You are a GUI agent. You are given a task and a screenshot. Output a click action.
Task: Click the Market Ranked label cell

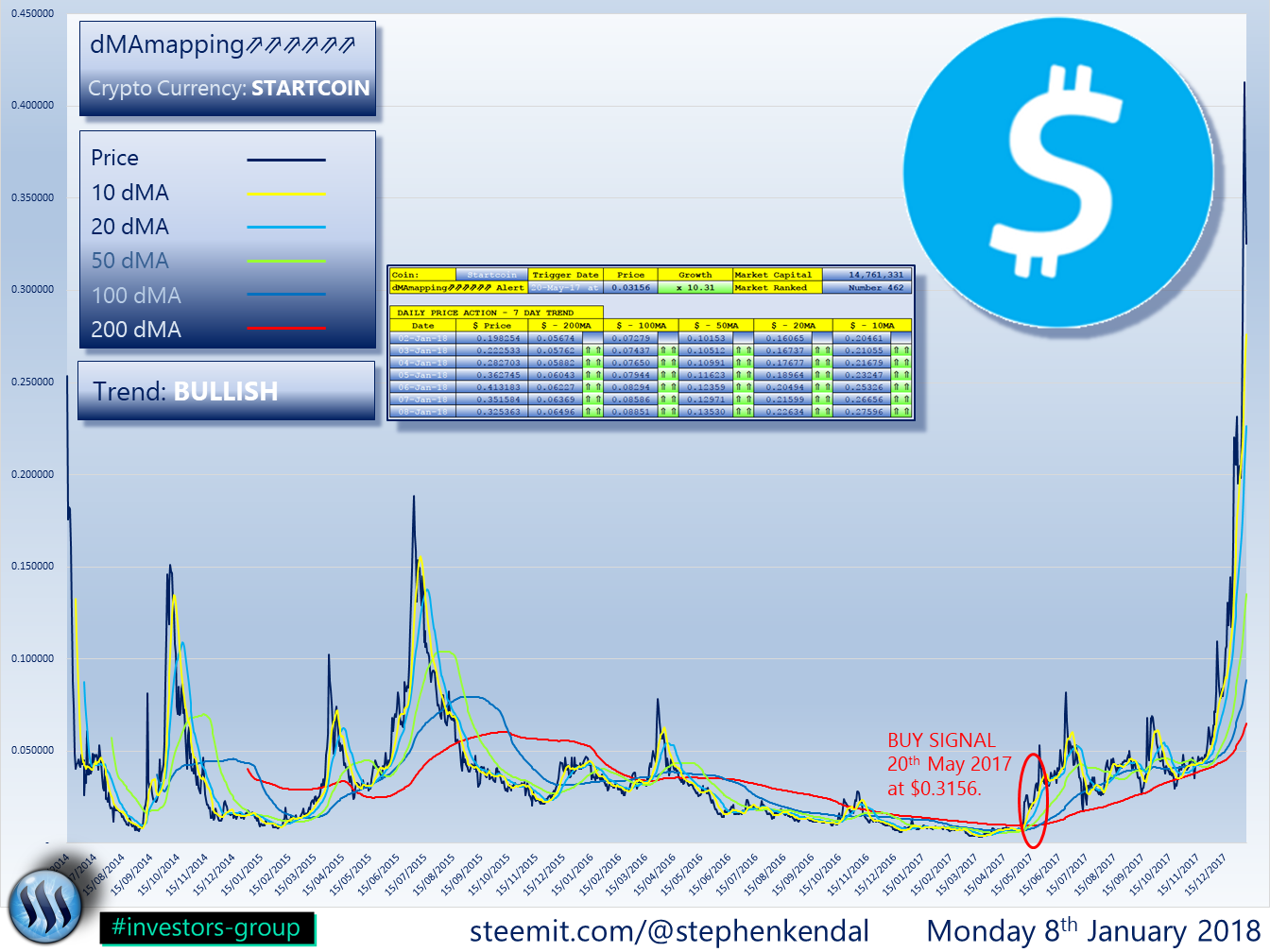point(778,287)
